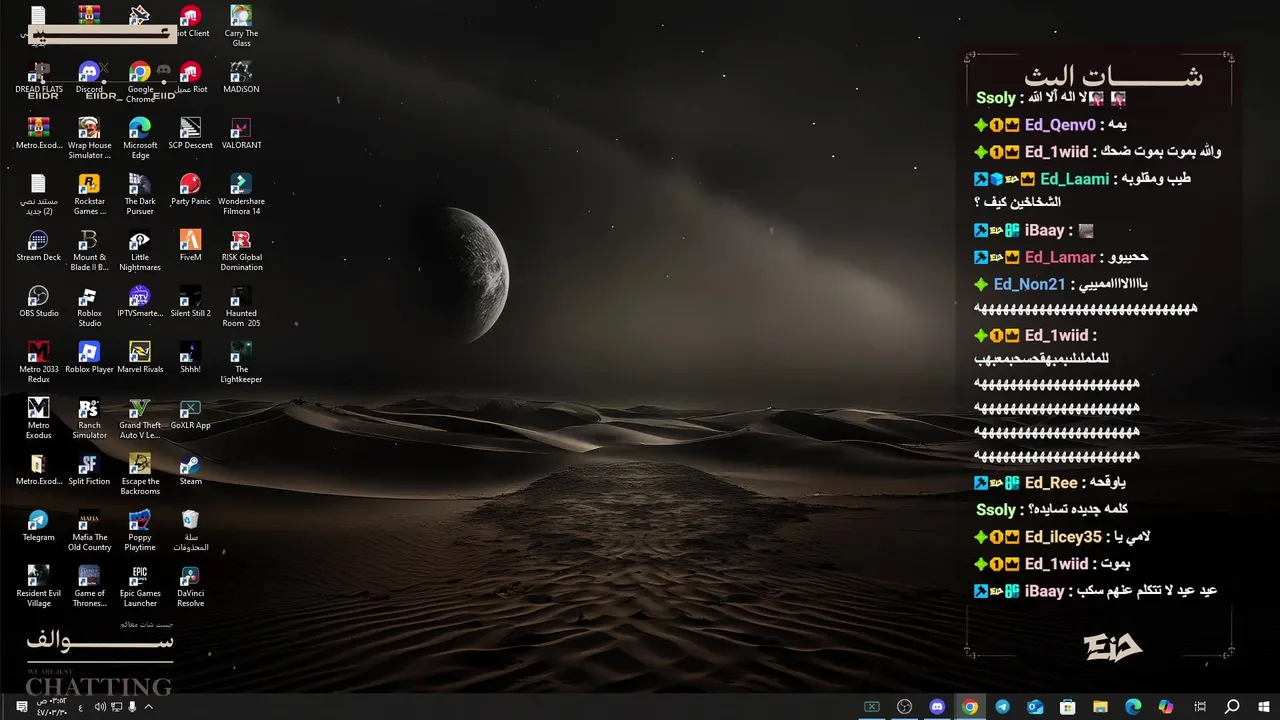Open the GoXLR App icon
The height and width of the screenshot is (720, 1280).
pyautogui.click(x=190, y=413)
